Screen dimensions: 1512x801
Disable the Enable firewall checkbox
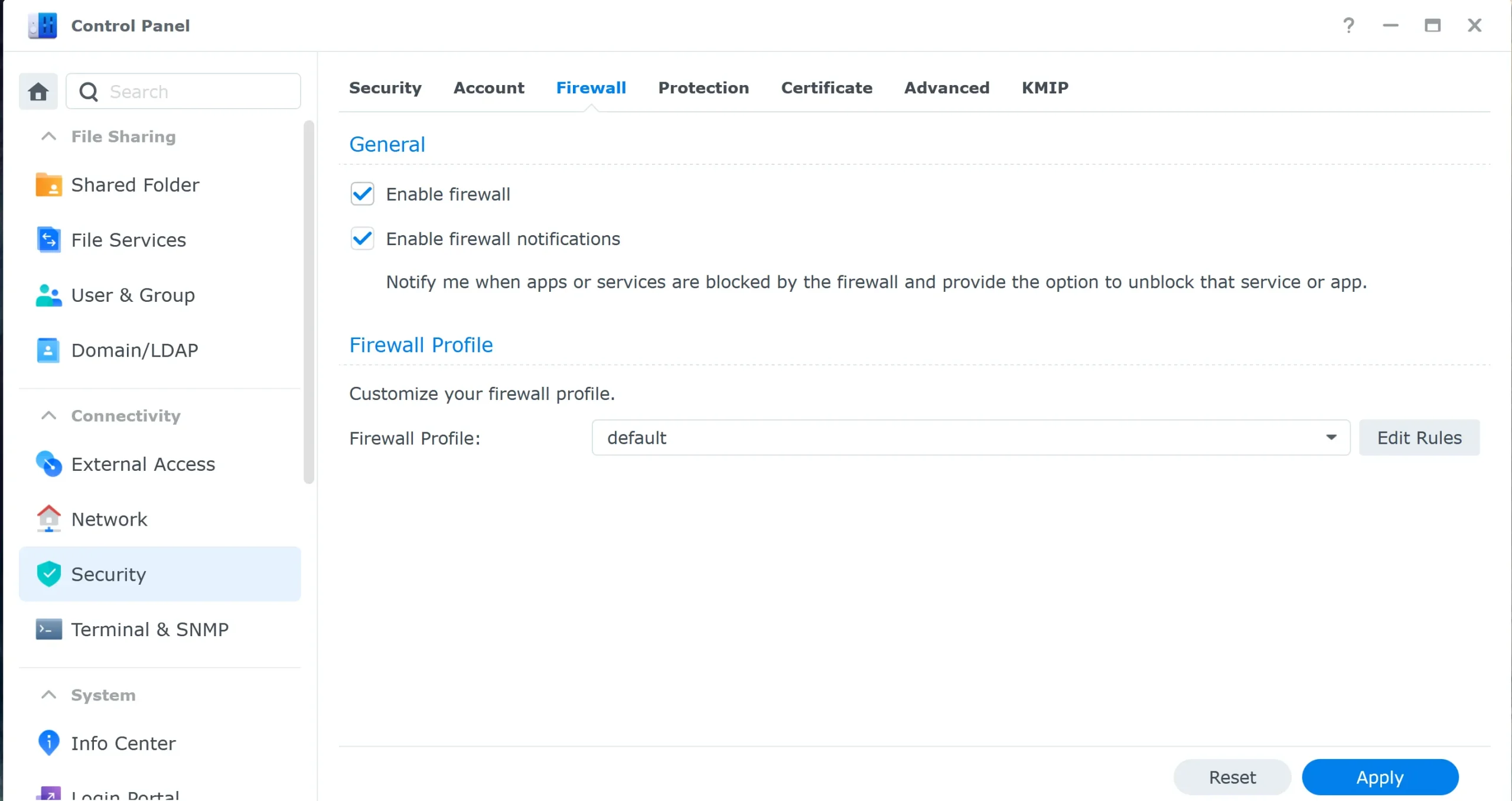coord(362,194)
